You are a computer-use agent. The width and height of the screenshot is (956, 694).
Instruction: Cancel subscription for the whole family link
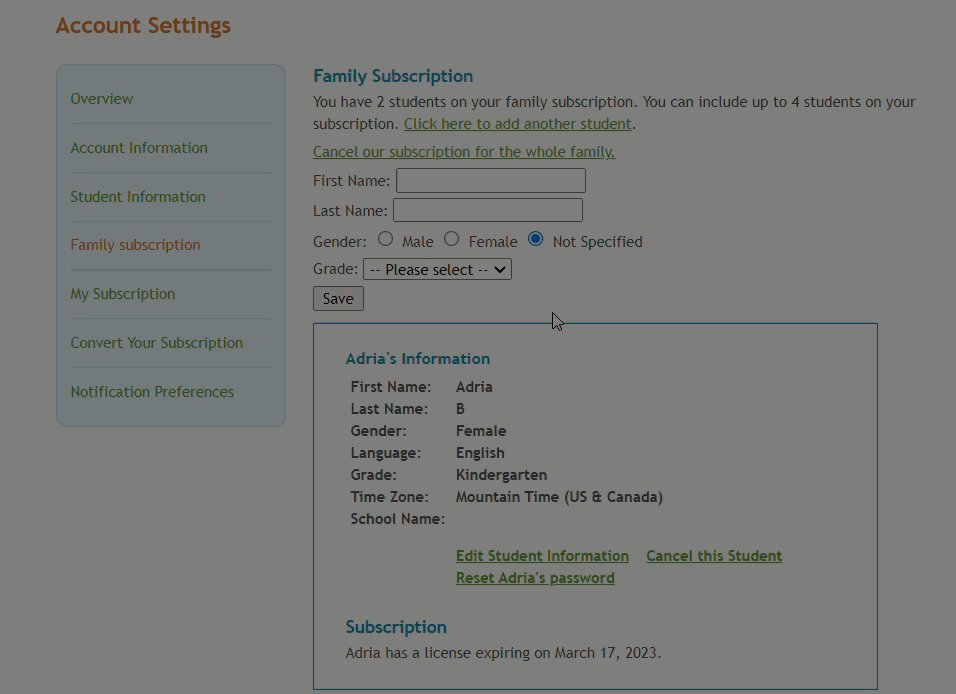coord(464,152)
